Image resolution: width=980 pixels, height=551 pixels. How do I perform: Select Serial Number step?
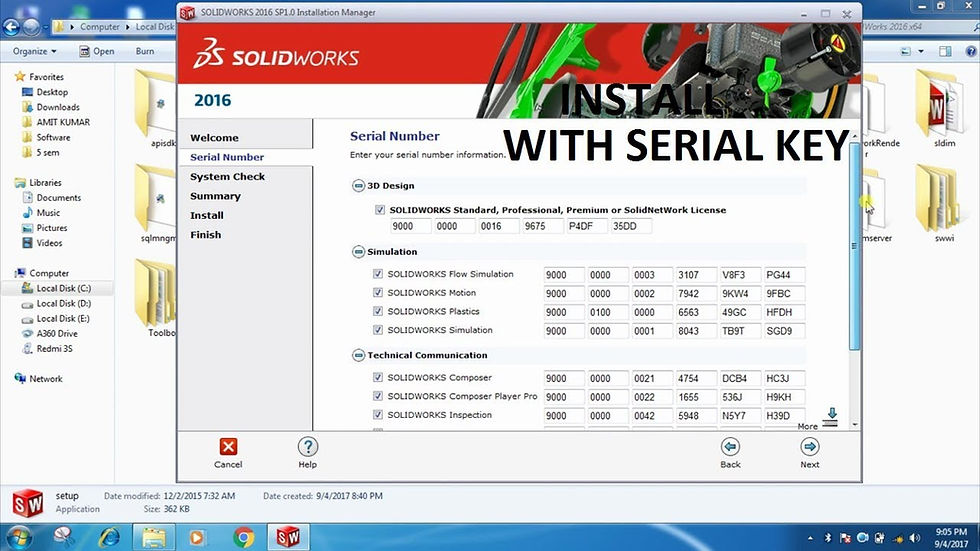click(x=227, y=157)
